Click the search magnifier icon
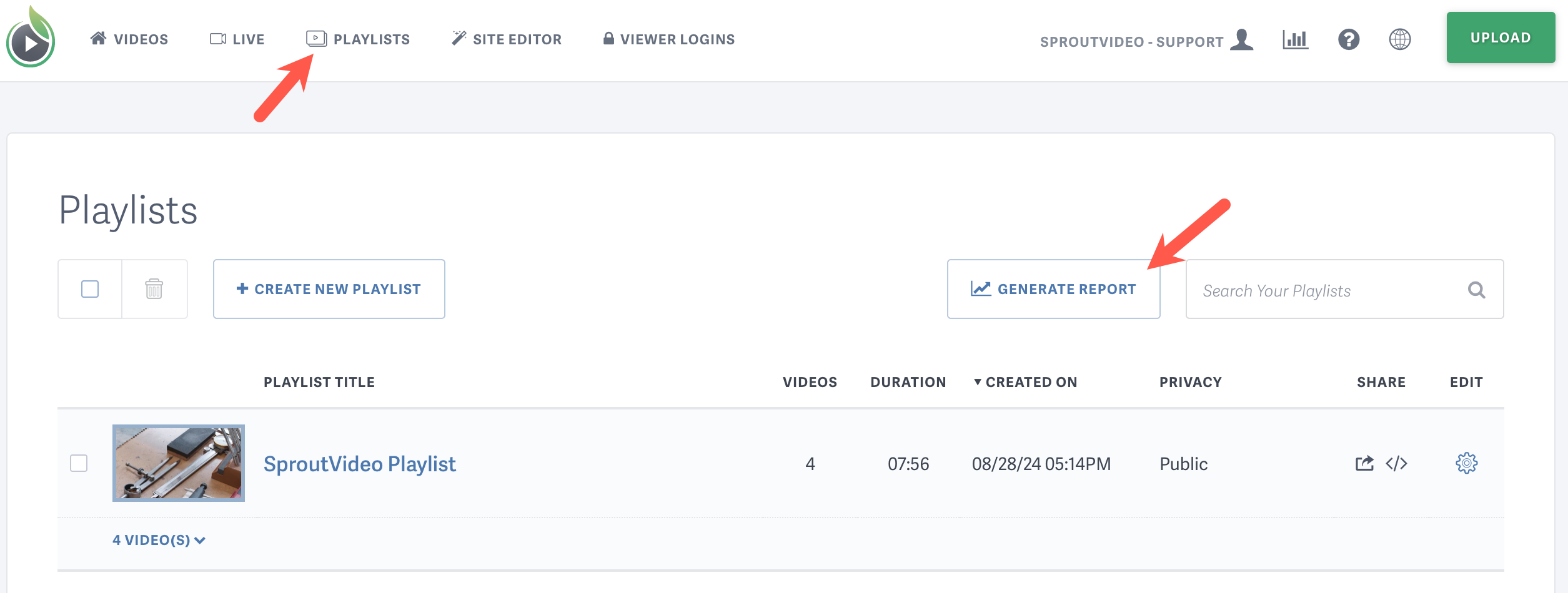Viewport: 1568px width, 593px height. [1476, 290]
